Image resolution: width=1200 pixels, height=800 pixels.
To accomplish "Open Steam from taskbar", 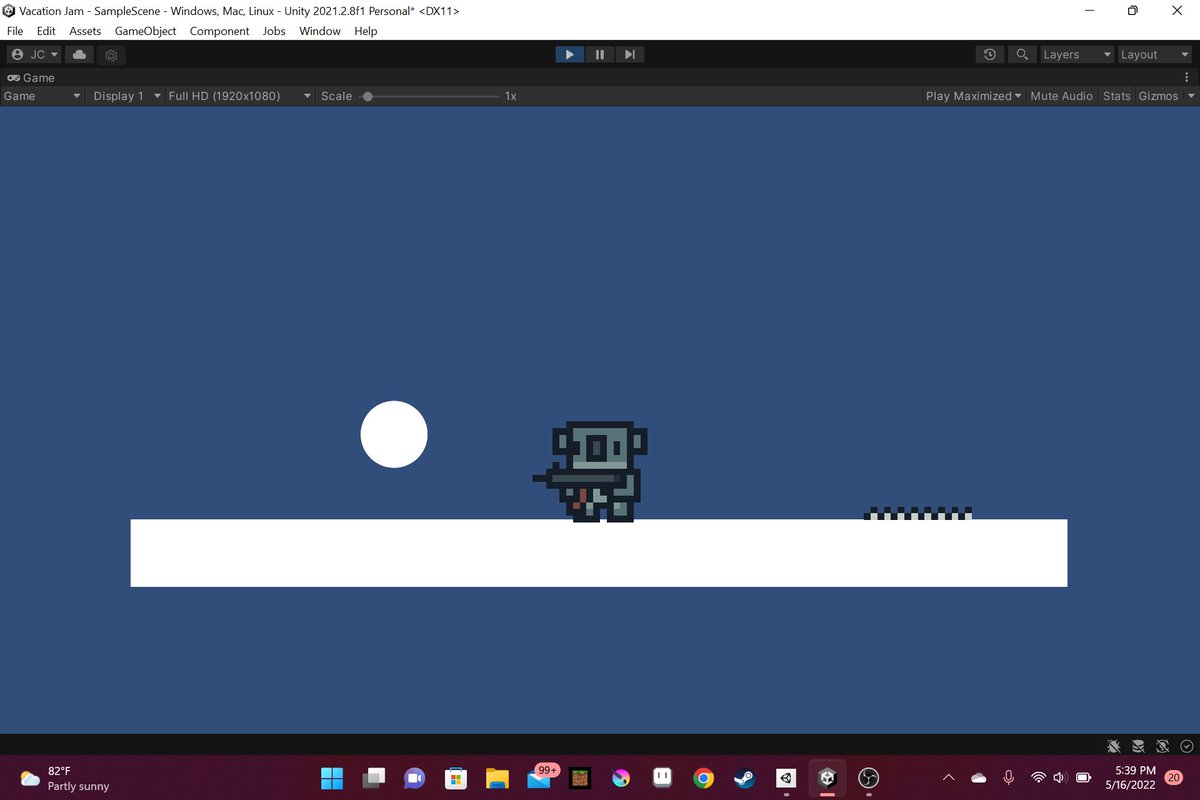I will coord(745,778).
